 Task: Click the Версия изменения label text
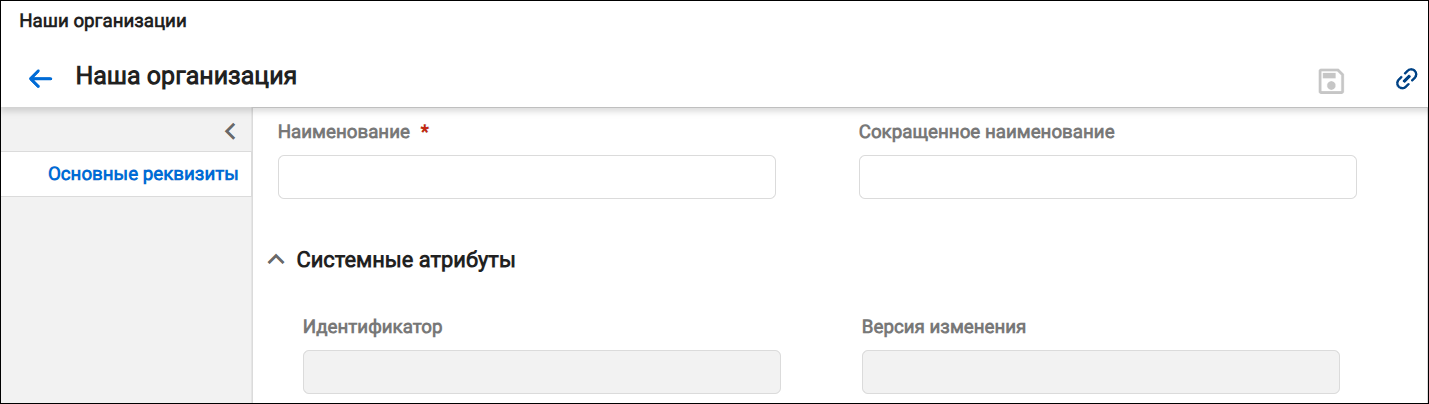(x=944, y=327)
